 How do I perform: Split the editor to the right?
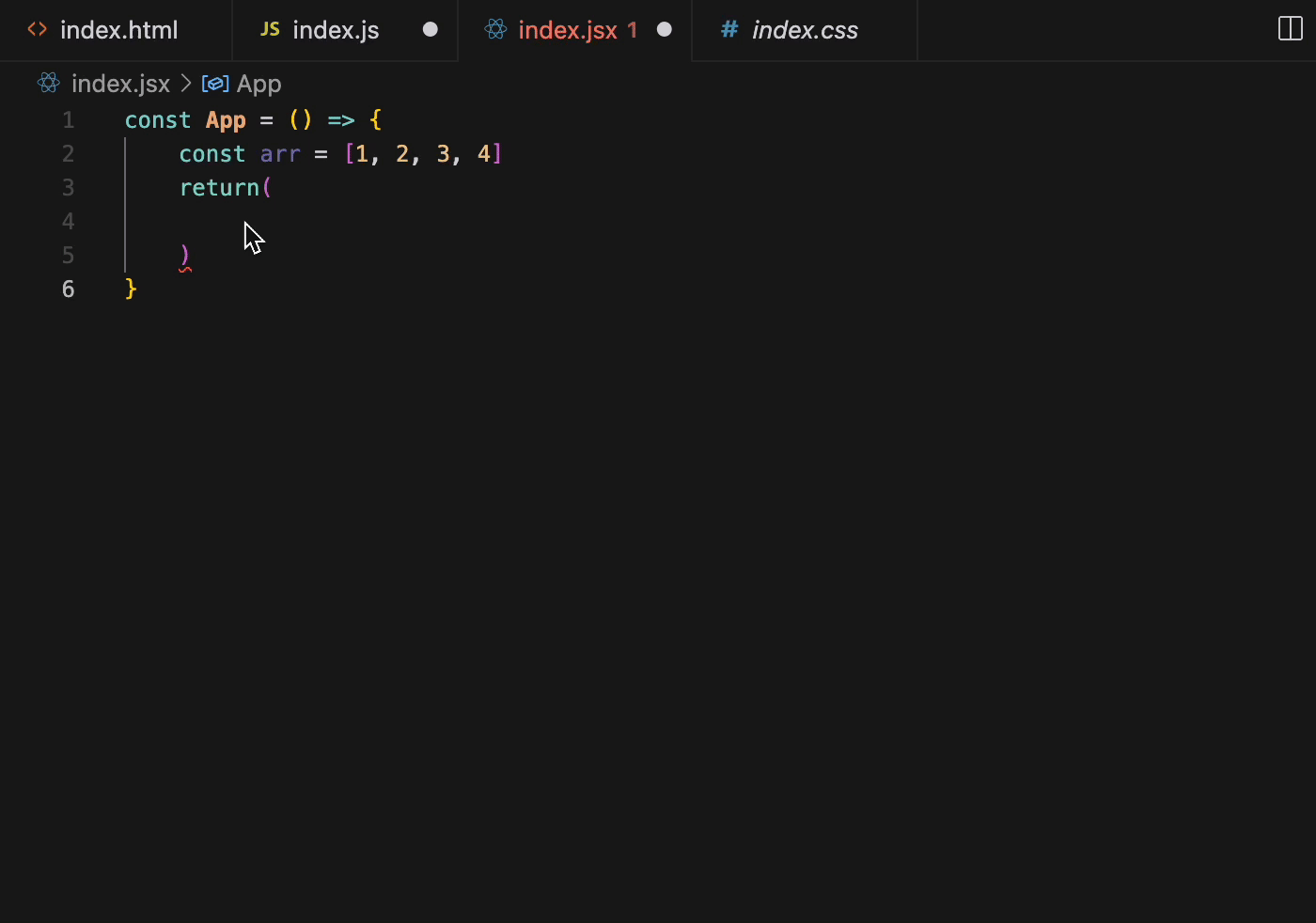click(x=1291, y=29)
